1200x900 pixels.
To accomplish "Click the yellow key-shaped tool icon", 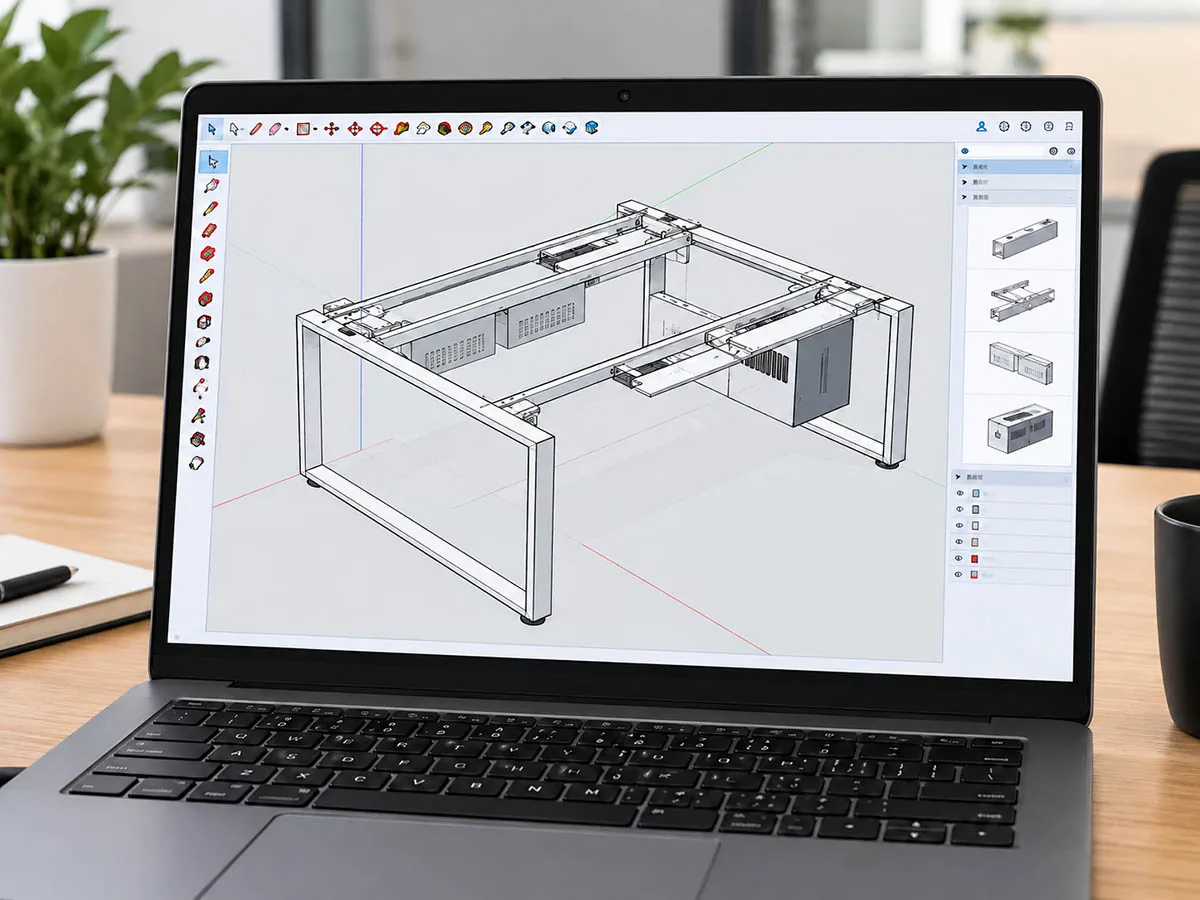I will (x=486, y=128).
